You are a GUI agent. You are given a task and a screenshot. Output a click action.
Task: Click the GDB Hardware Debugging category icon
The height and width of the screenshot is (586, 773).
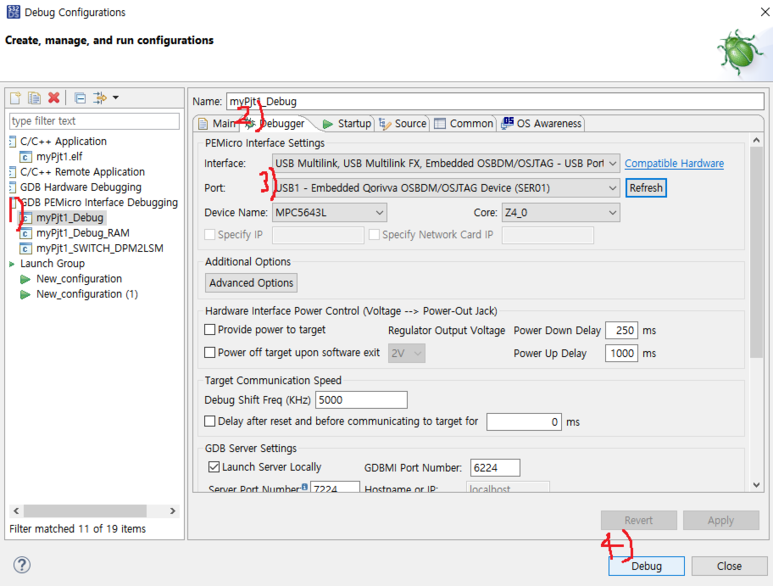[12, 188]
